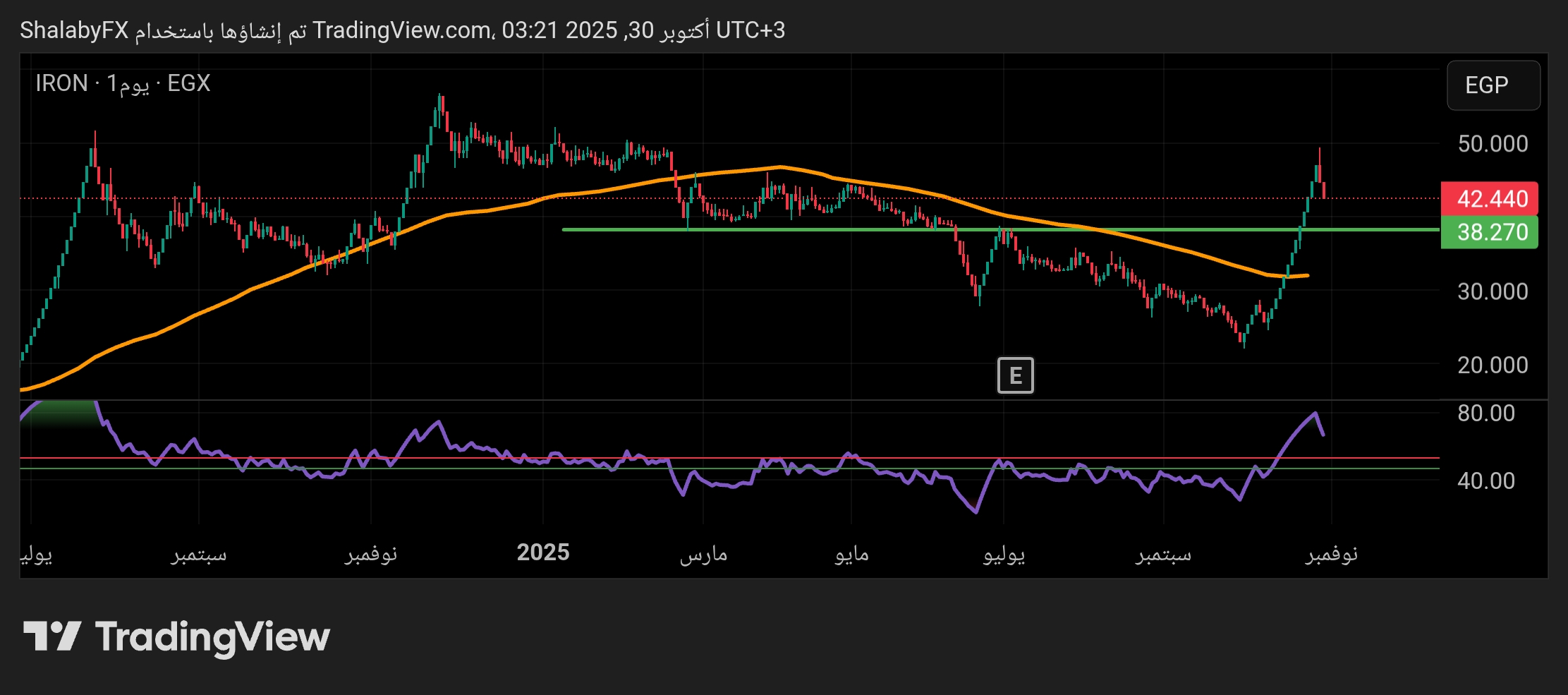Click the 80.00 RSI scale label
Image resolution: width=1568 pixels, height=695 pixels.
click(x=1485, y=413)
